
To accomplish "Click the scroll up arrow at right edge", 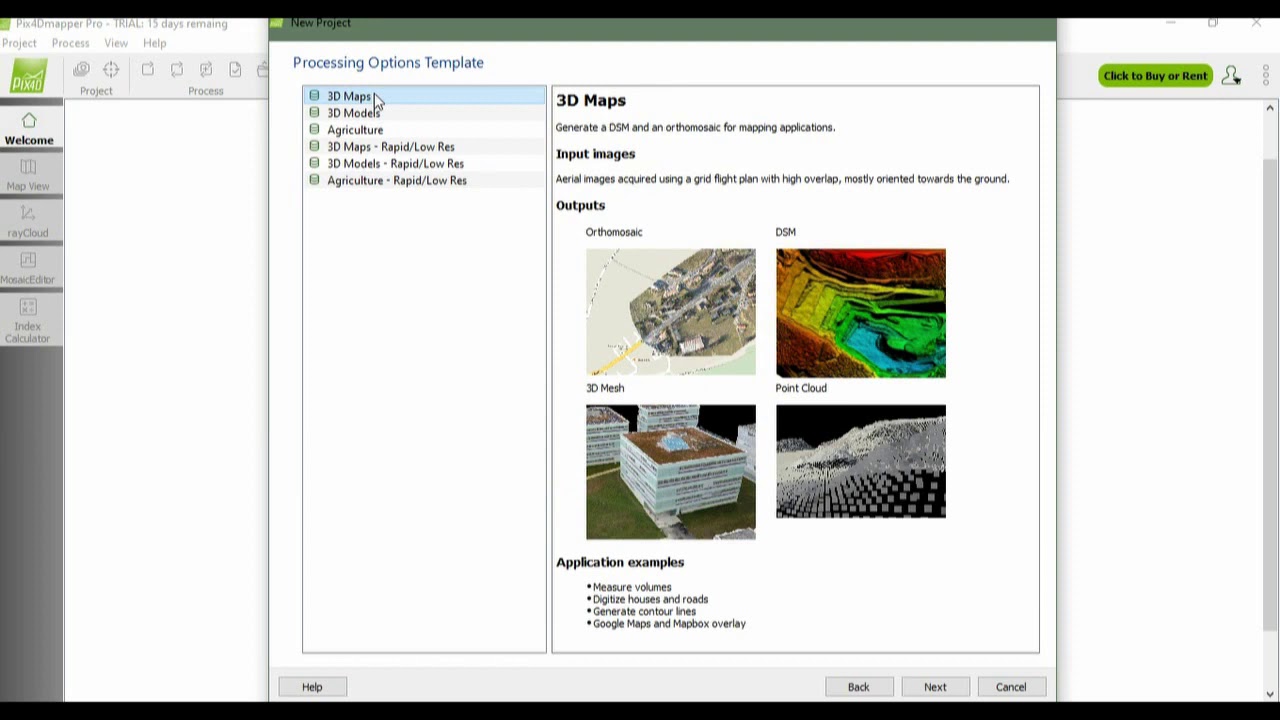I will [x=1271, y=108].
